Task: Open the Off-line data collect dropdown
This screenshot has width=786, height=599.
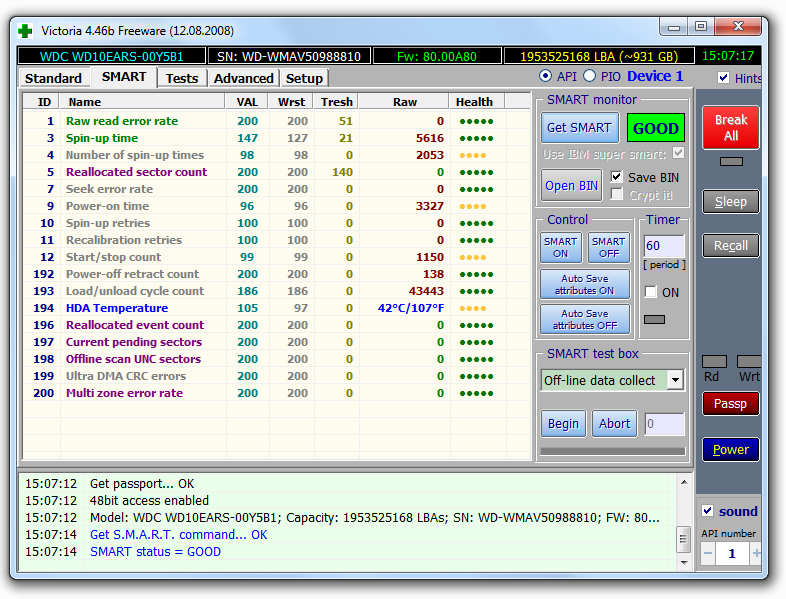Action: [x=675, y=380]
